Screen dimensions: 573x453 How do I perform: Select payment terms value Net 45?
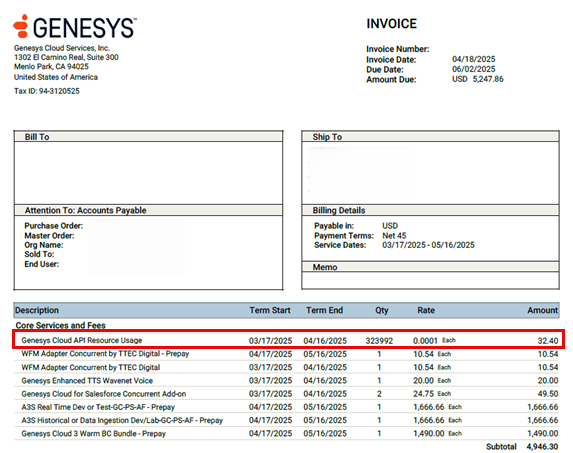click(394, 236)
